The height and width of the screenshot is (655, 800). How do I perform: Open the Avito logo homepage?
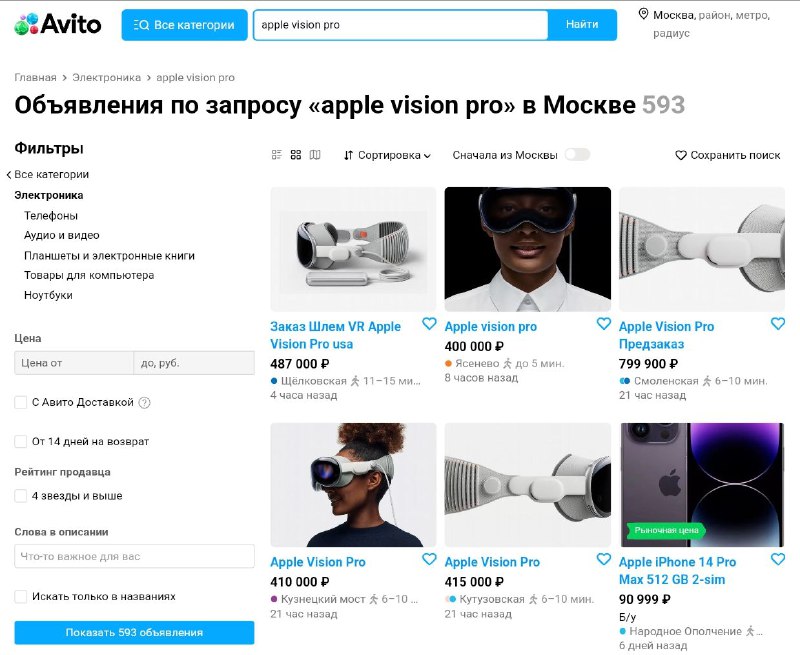point(58,24)
